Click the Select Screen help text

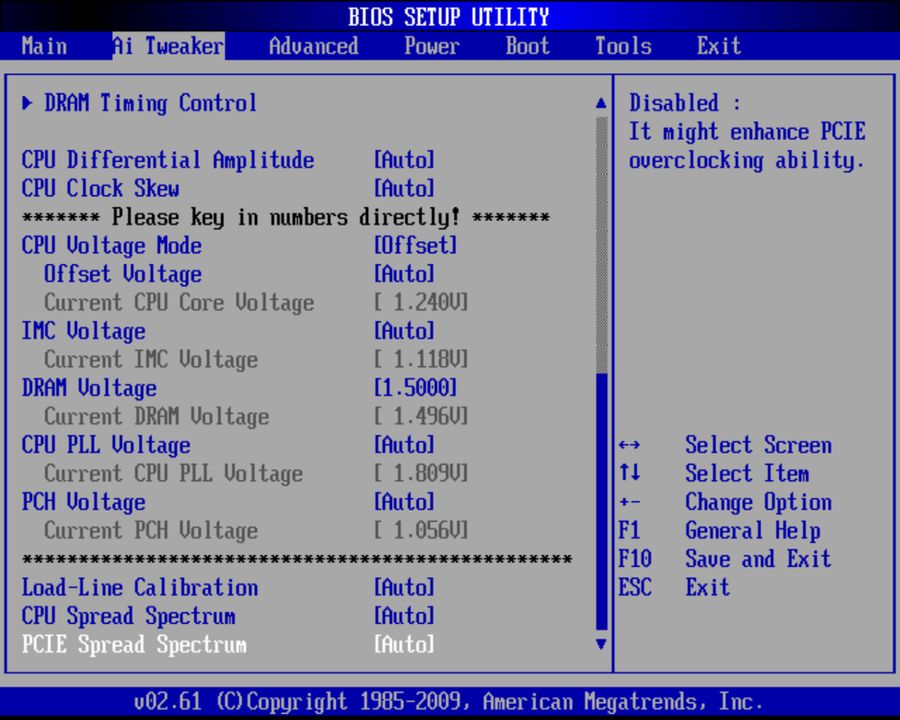[x=758, y=445]
